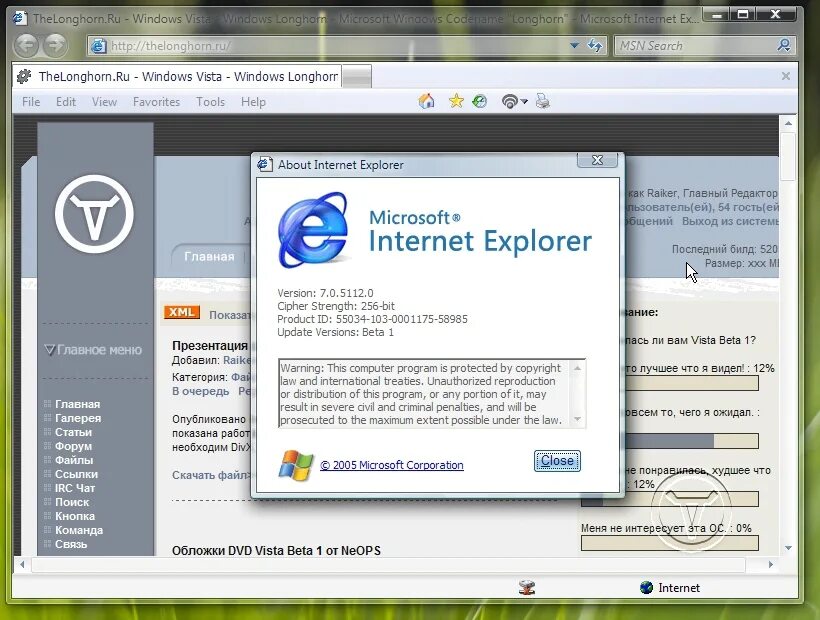Click the MSN Search input box

696,46
